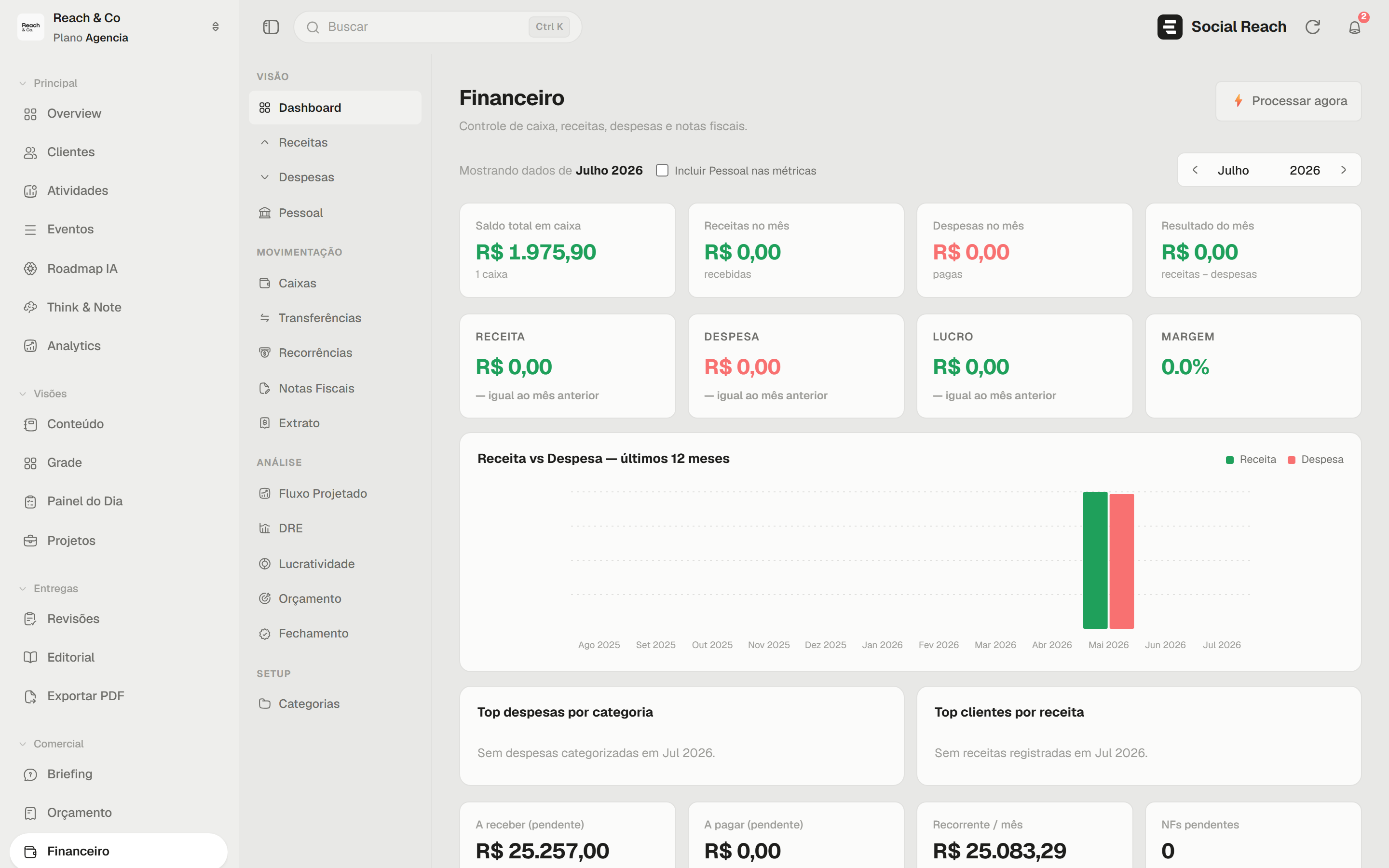Open Overview grid icon in sidebar
The width and height of the screenshot is (1389, 868).
coord(30,114)
